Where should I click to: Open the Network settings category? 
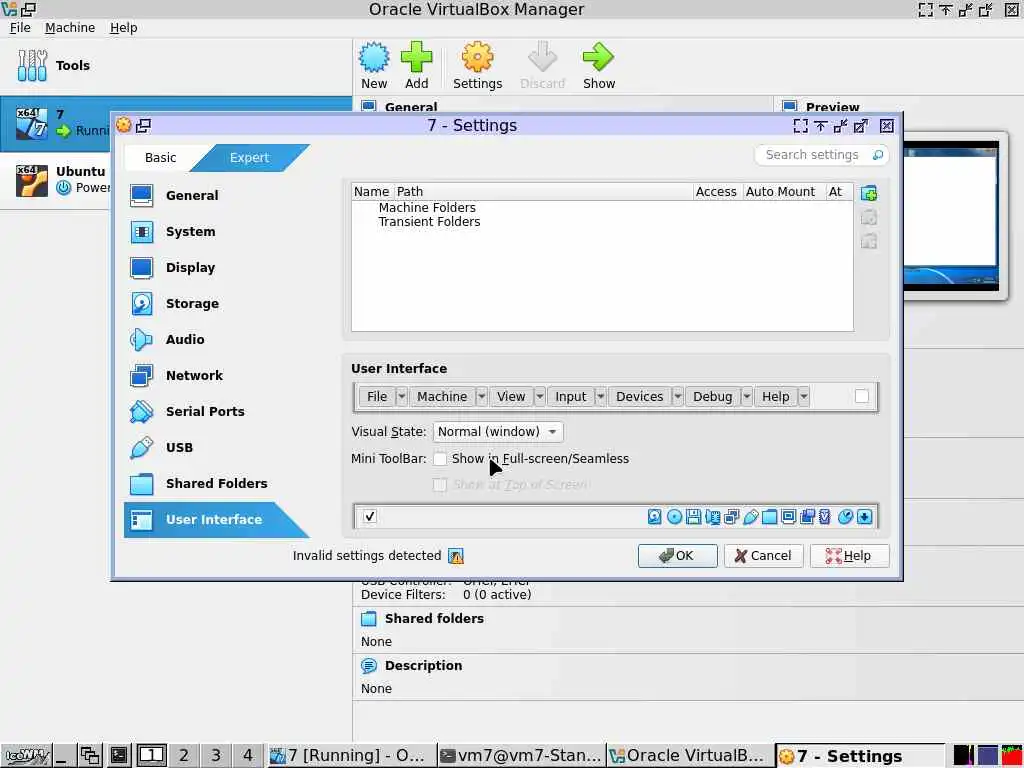pos(216,375)
